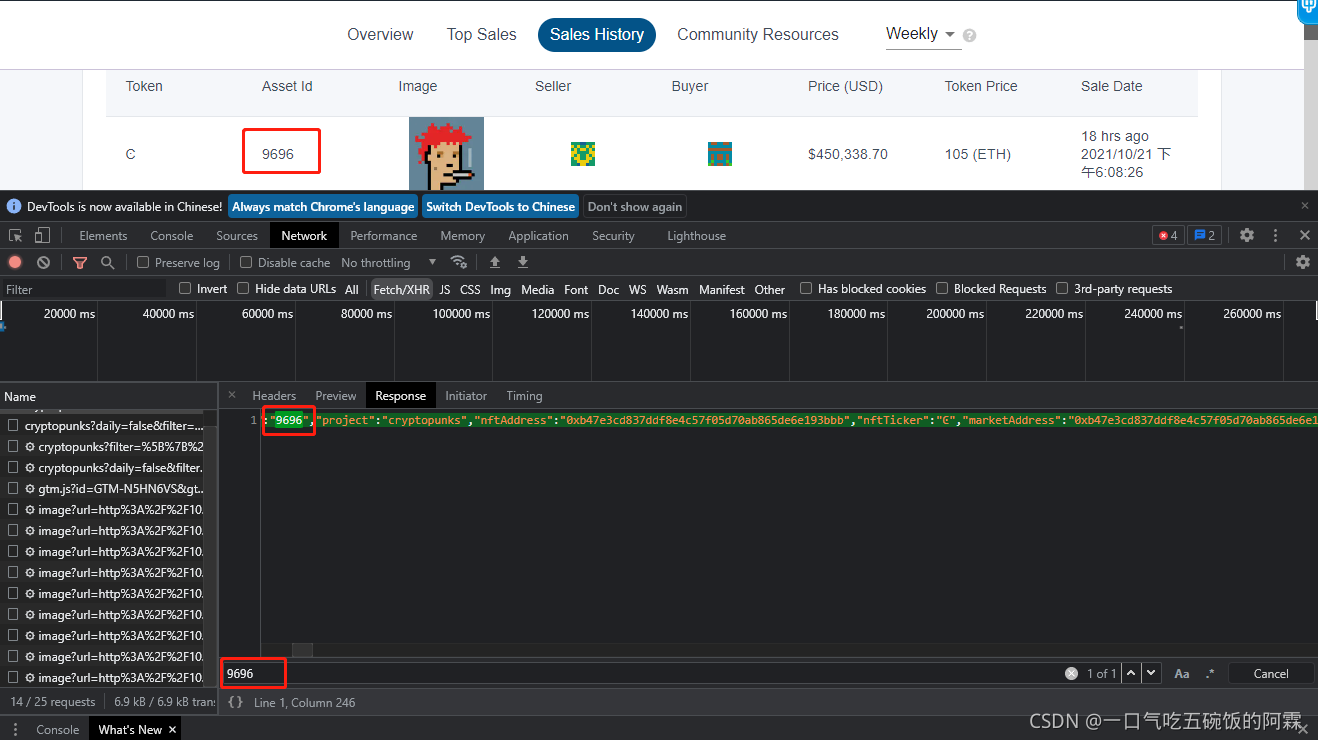Switch to the Elements panel tab

[103, 236]
